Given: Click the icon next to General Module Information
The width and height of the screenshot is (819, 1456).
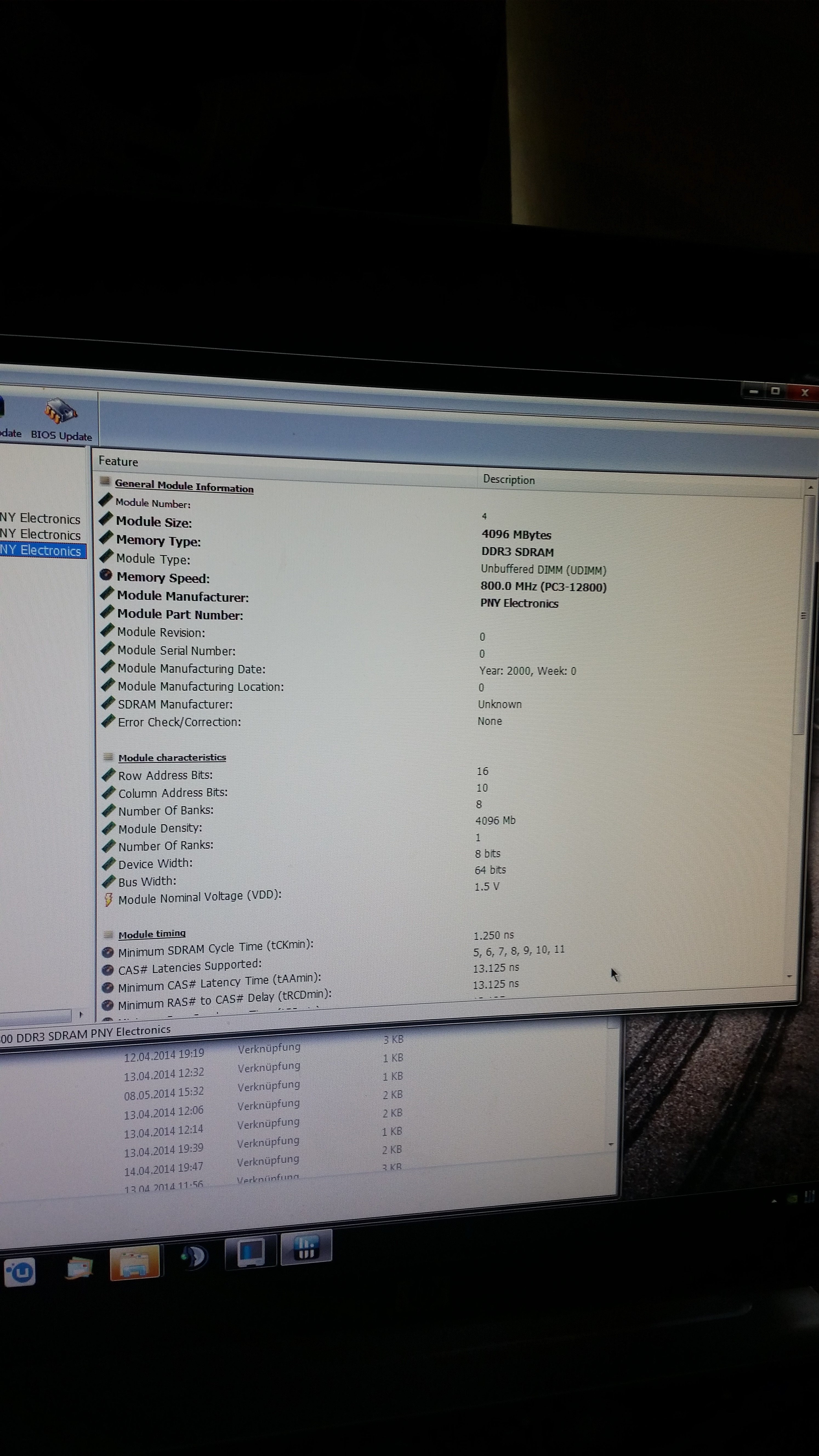Looking at the screenshot, I should coord(104,481).
